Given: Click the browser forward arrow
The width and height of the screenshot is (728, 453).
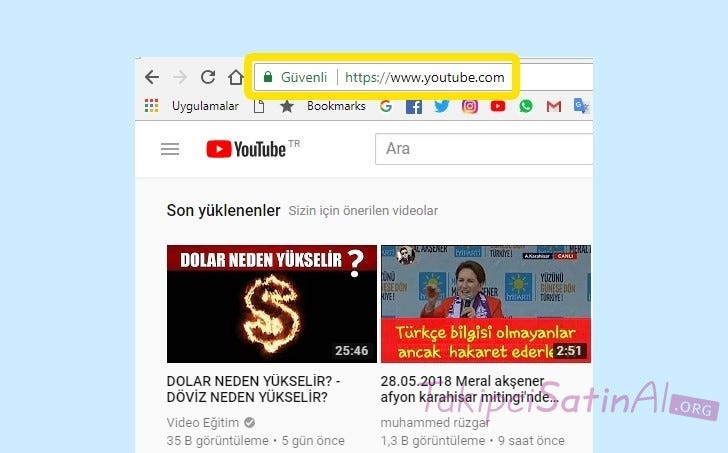Looking at the screenshot, I should coord(180,77).
